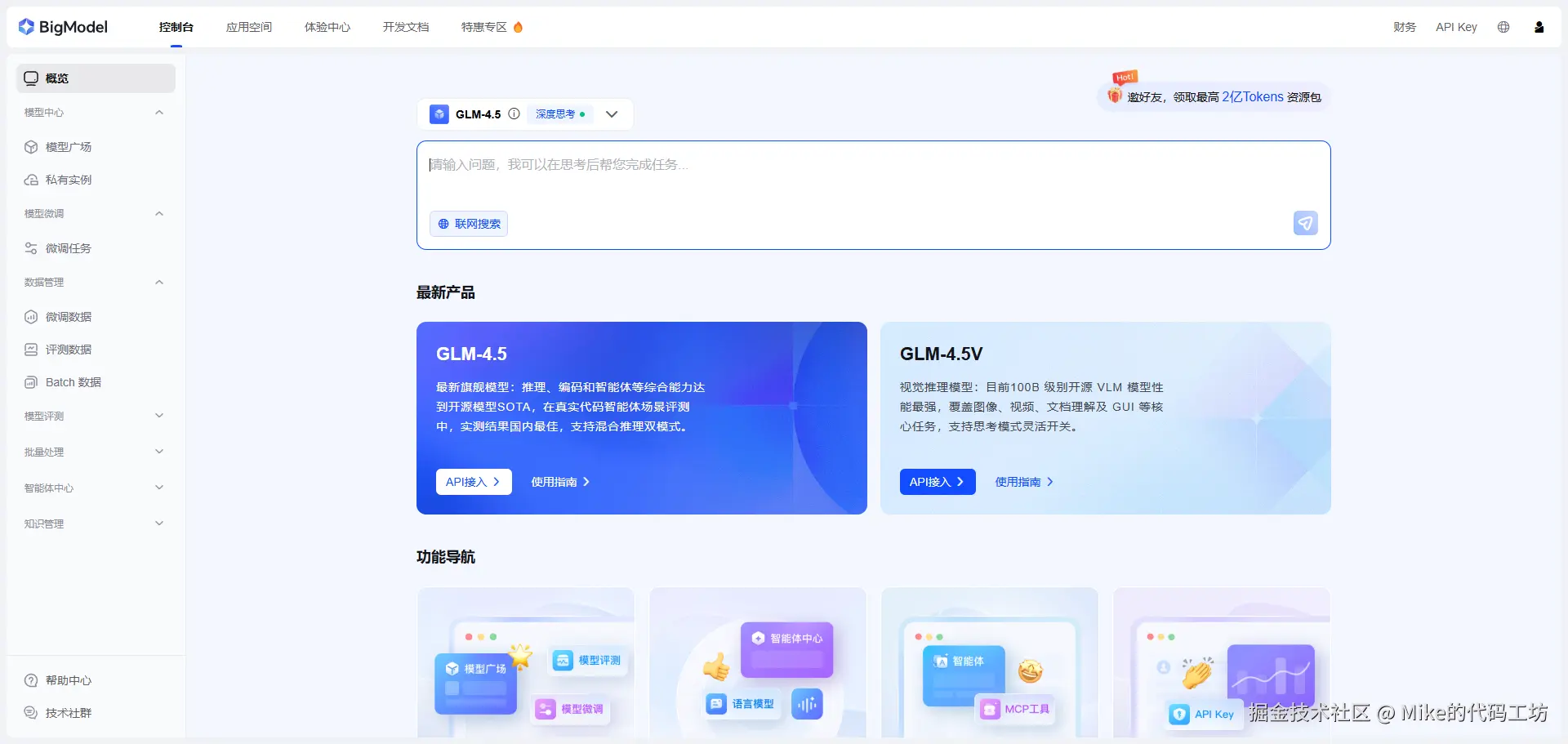This screenshot has height=744, width=1568.
Task: Collapse the 模型中心 sidebar section
Action: point(159,113)
